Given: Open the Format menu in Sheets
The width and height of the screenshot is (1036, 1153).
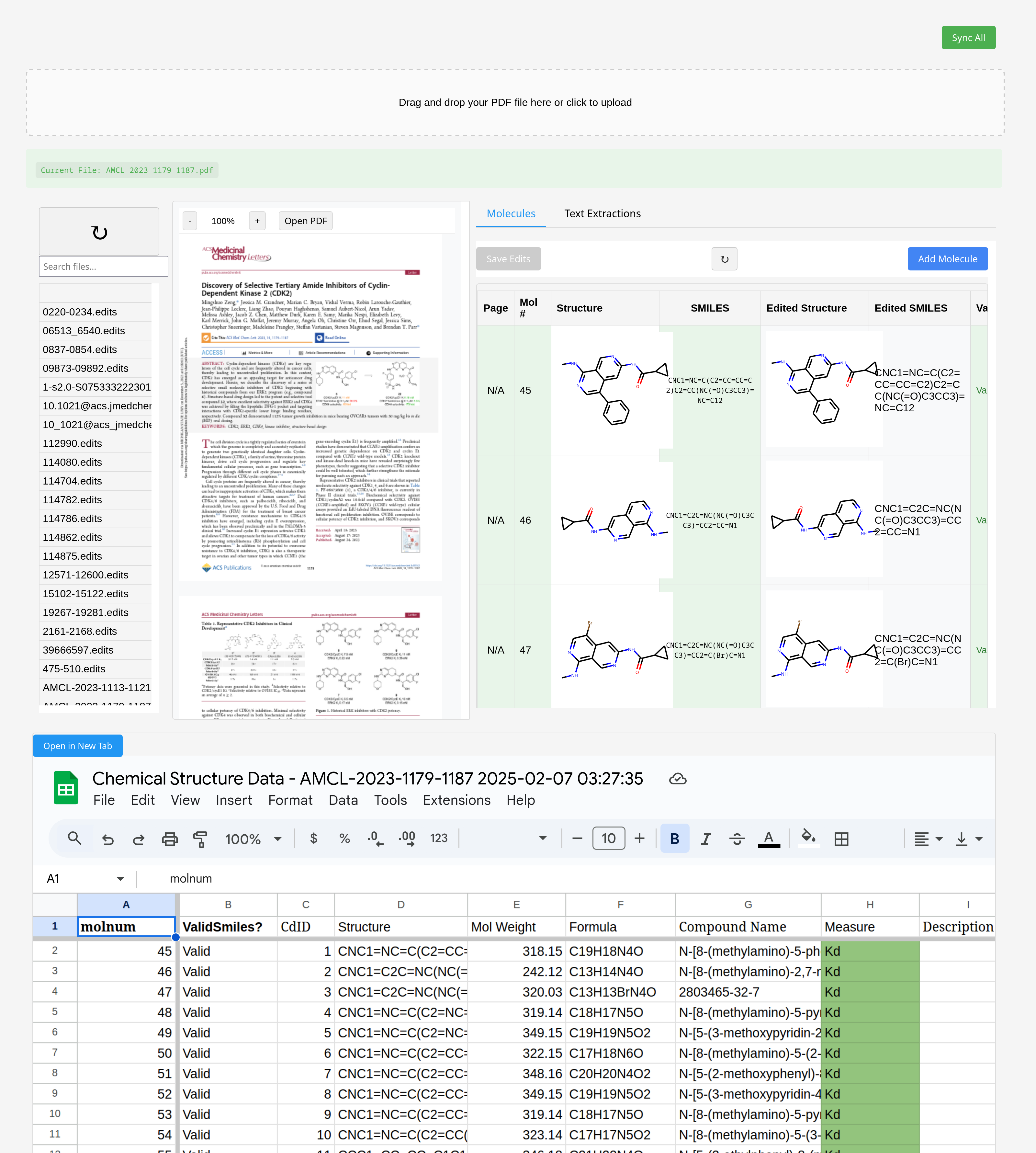Looking at the screenshot, I should click(x=290, y=800).
